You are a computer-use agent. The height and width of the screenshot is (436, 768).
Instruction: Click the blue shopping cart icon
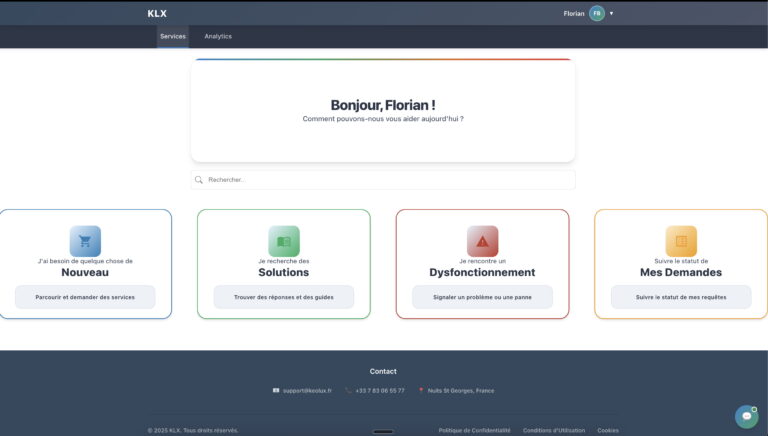[x=85, y=241]
